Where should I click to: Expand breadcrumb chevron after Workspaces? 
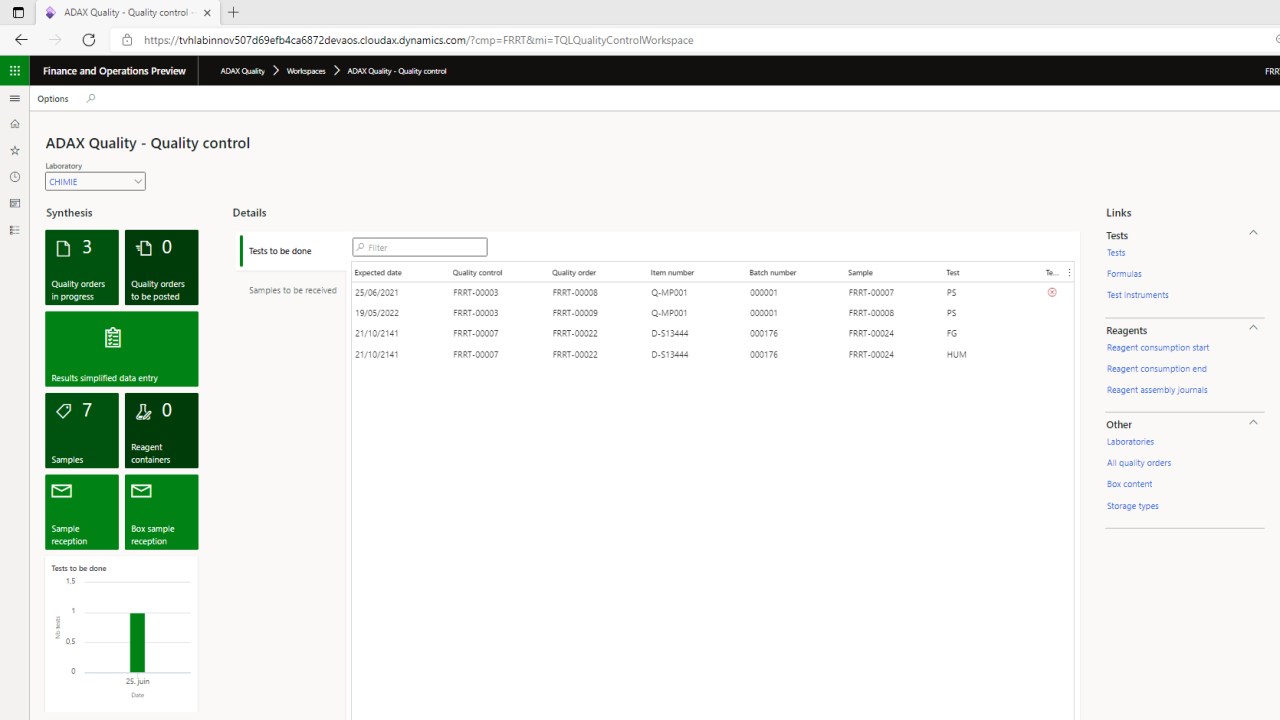(337, 71)
